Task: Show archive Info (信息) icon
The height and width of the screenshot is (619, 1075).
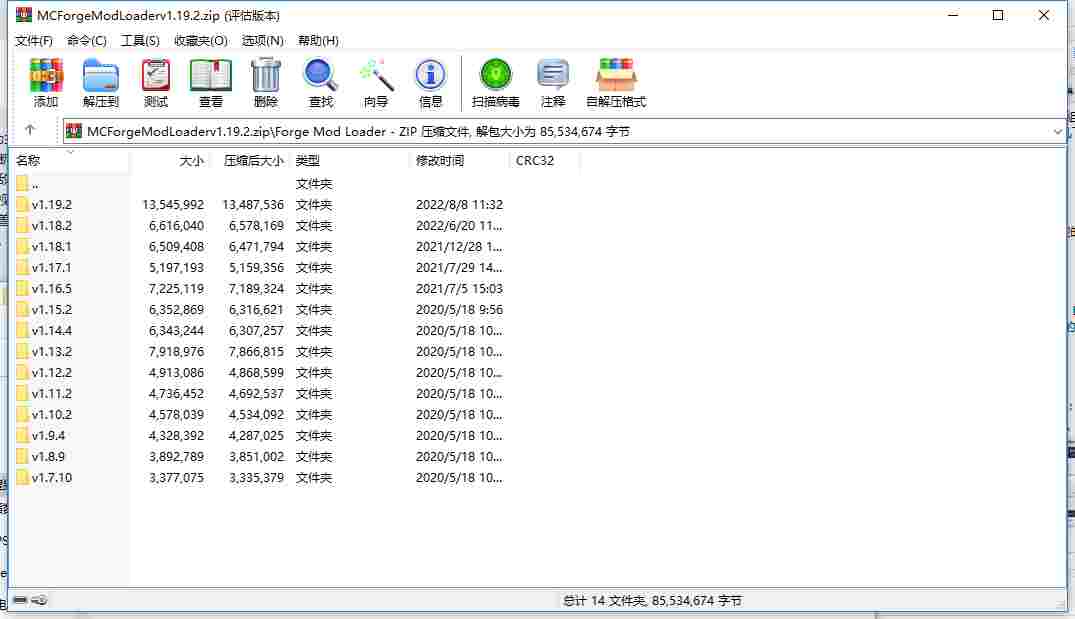Action: [431, 75]
